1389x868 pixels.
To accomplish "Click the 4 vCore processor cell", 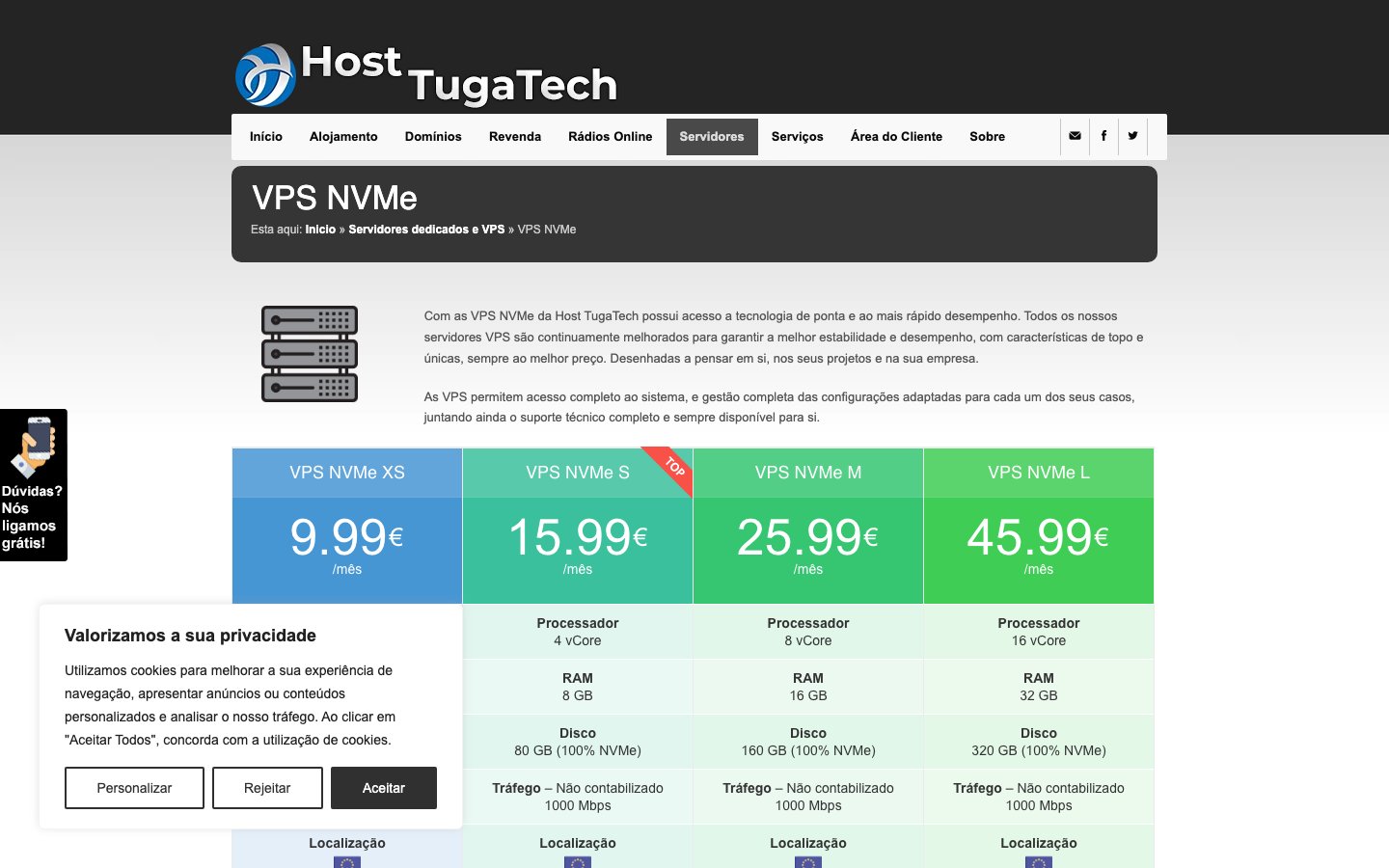I will click(x=578, y=632).
